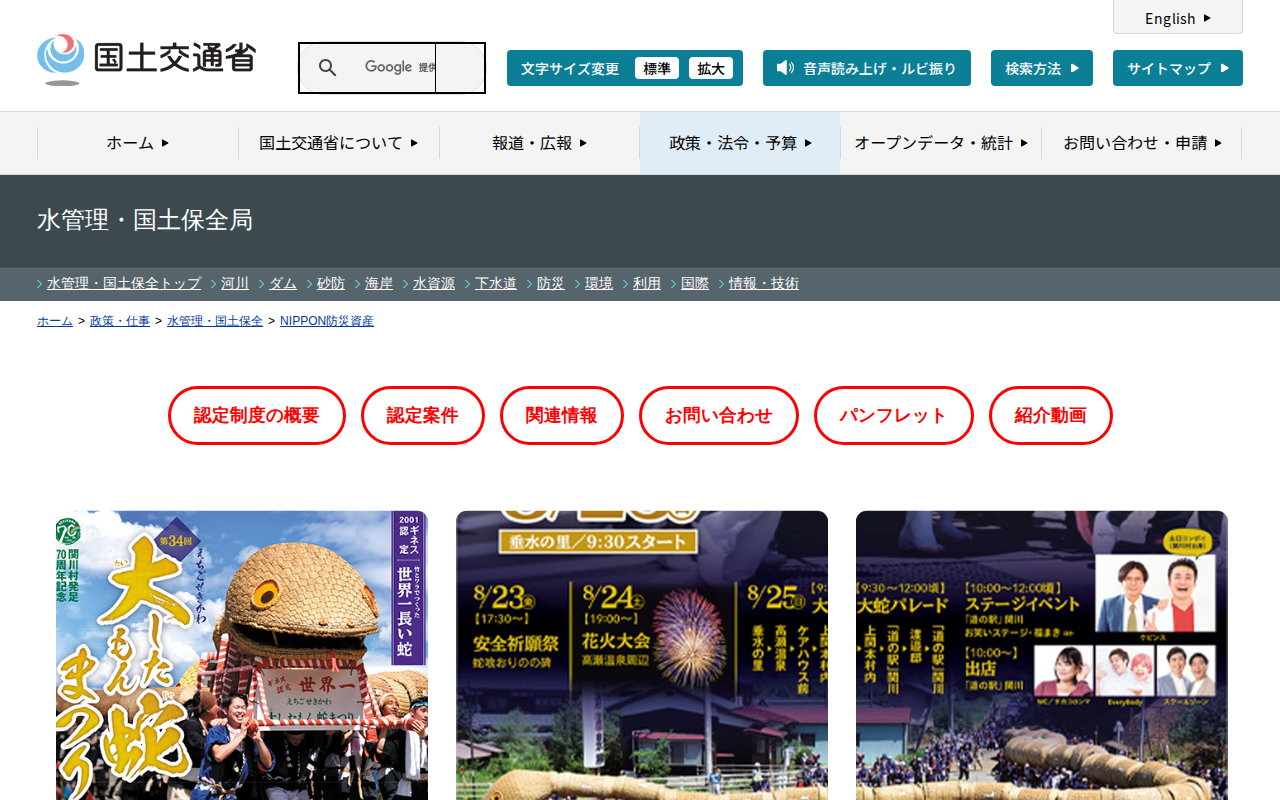This screenshot has width=1280, height=800.
Task: Click the ホーム breadcrumb link
Action: [55, 321]
